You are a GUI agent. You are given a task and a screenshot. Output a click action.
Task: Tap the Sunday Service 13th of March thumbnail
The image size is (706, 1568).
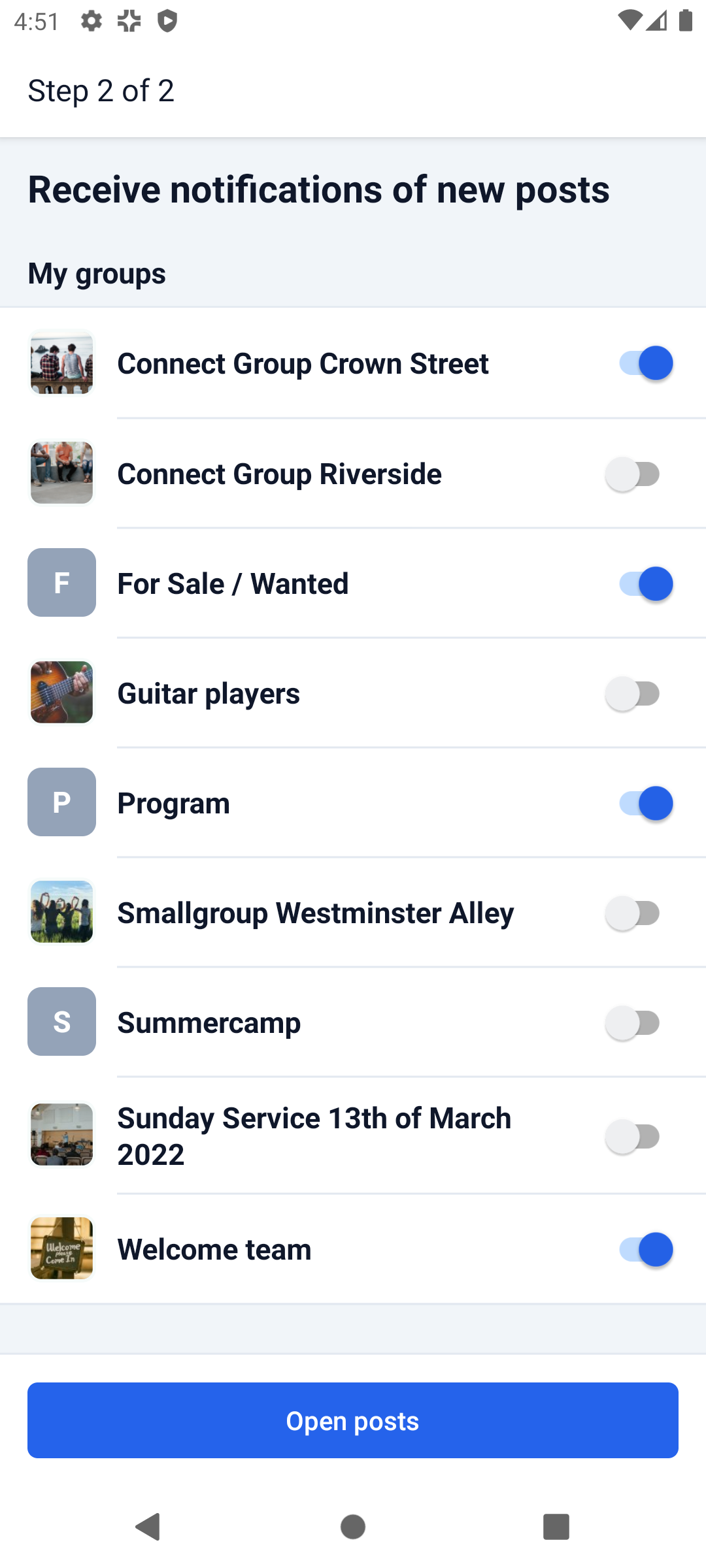click(61, 1134)
